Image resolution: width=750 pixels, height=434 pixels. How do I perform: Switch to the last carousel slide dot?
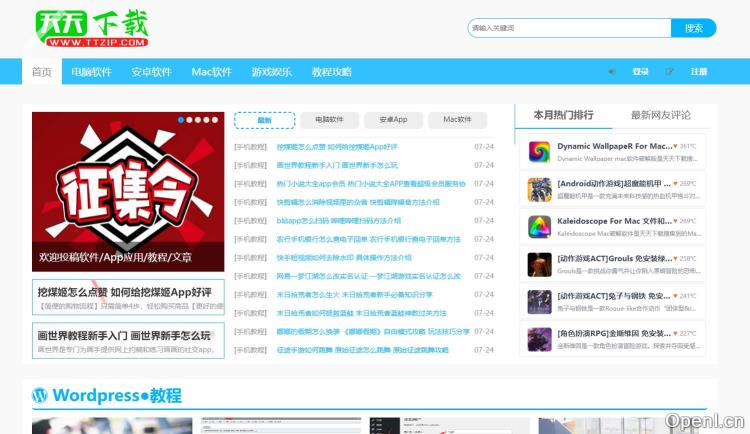pyautogui.click(x=214, y=119)
